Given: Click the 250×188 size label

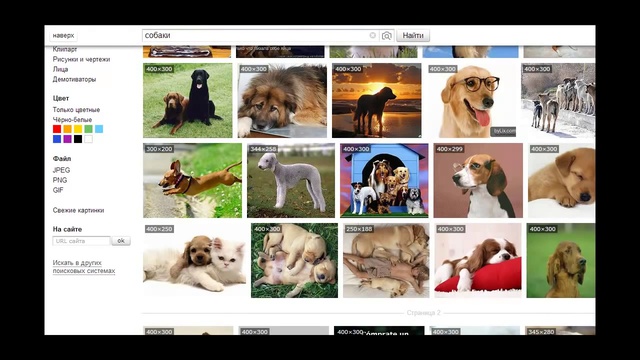Looking at the screenshot, I should [359, 229].
